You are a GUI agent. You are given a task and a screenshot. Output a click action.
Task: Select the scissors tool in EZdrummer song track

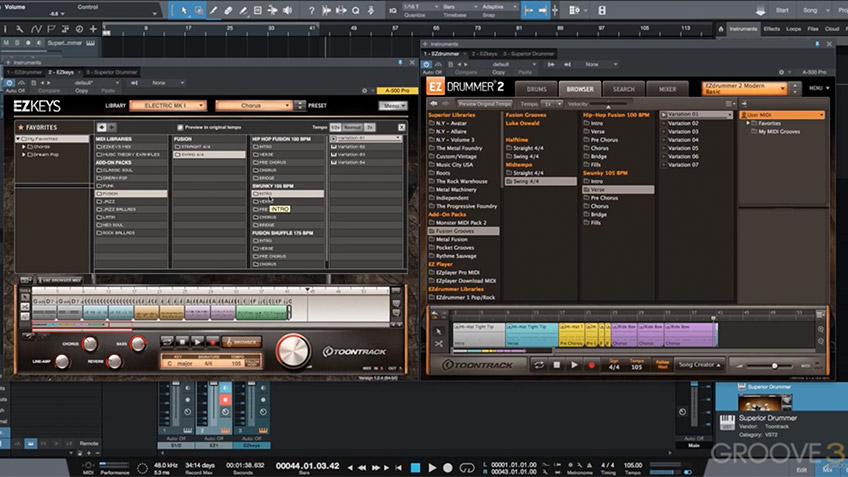coord(439,343)
